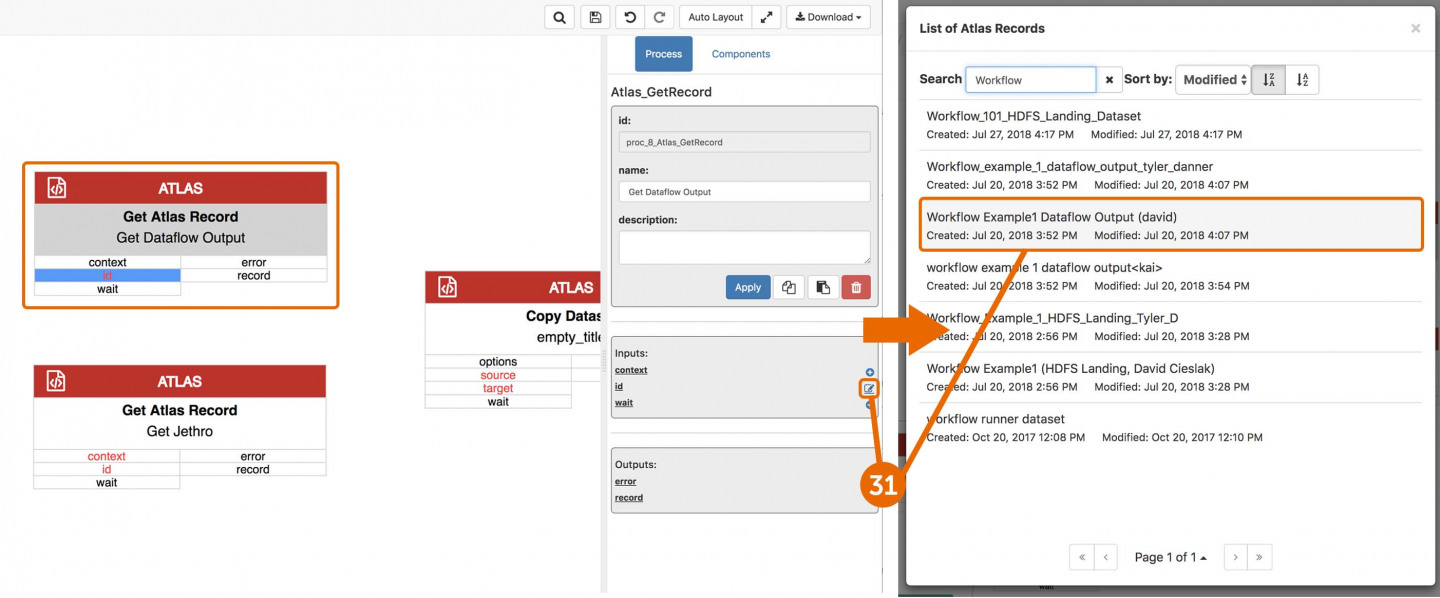
Task: Click error port on Get Jethro node
Action: pos(253,456)
